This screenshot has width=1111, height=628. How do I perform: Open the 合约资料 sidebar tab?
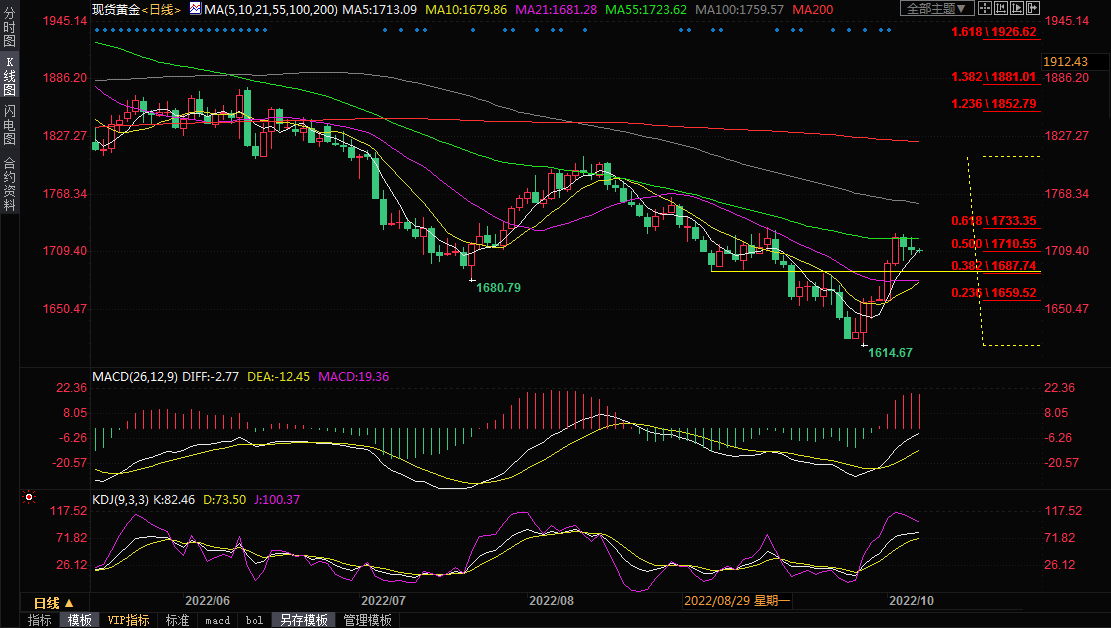tap(9, 183)
